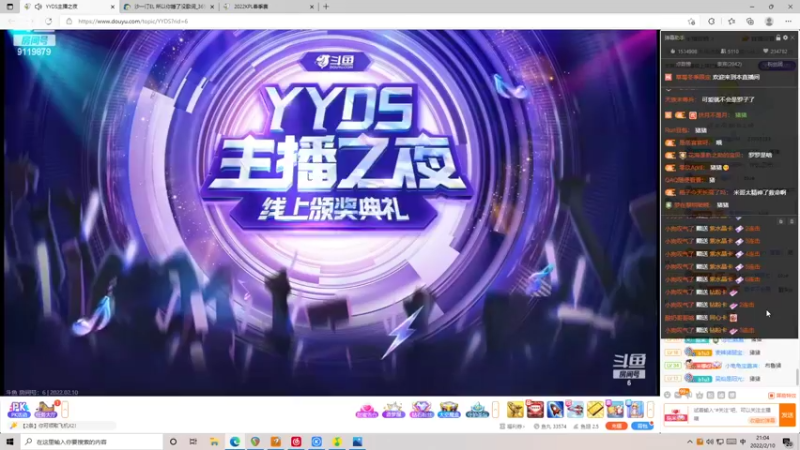Viewport: 800px width, 450px height.
Task: Send the chat message with 发送 button
Action: coord(787,415)
